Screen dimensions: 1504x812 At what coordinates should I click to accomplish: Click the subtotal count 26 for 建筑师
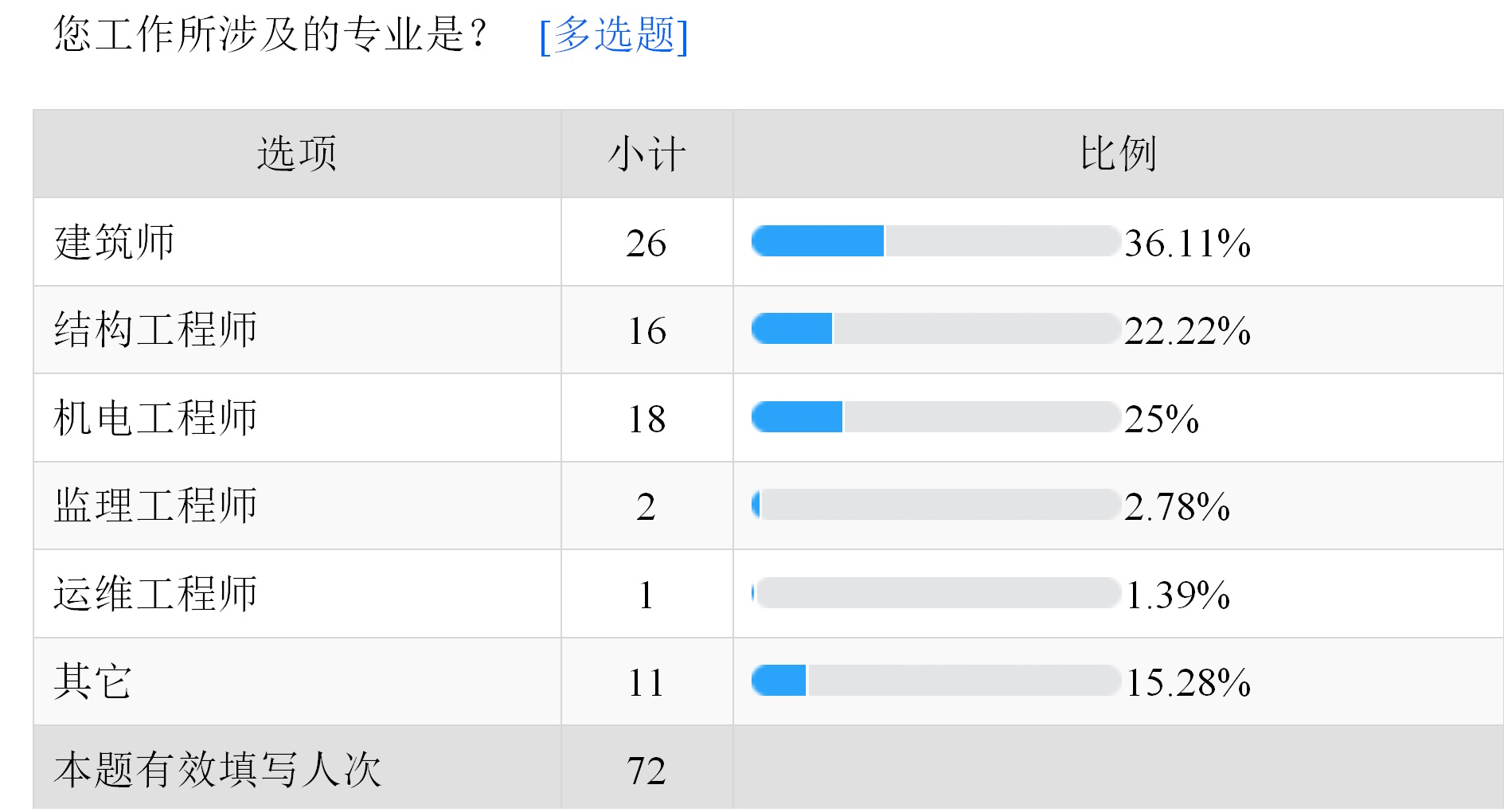click(647, 243)
